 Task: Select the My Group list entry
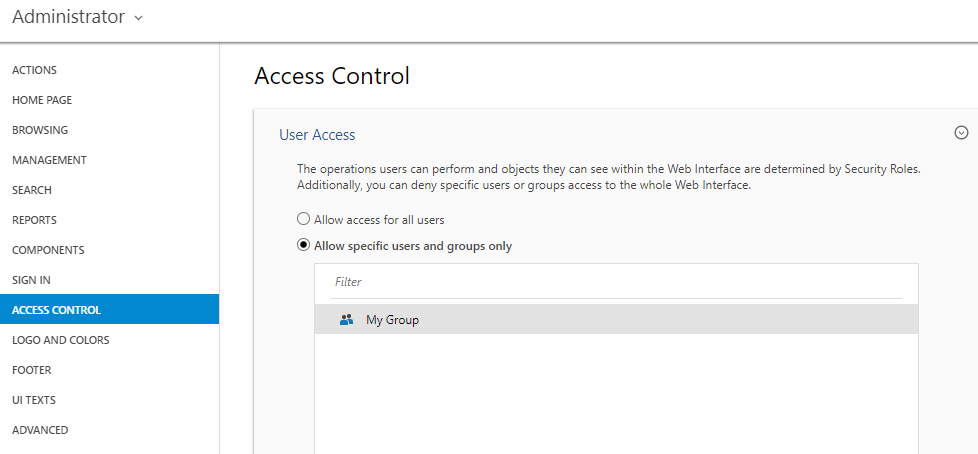point(616,319)
